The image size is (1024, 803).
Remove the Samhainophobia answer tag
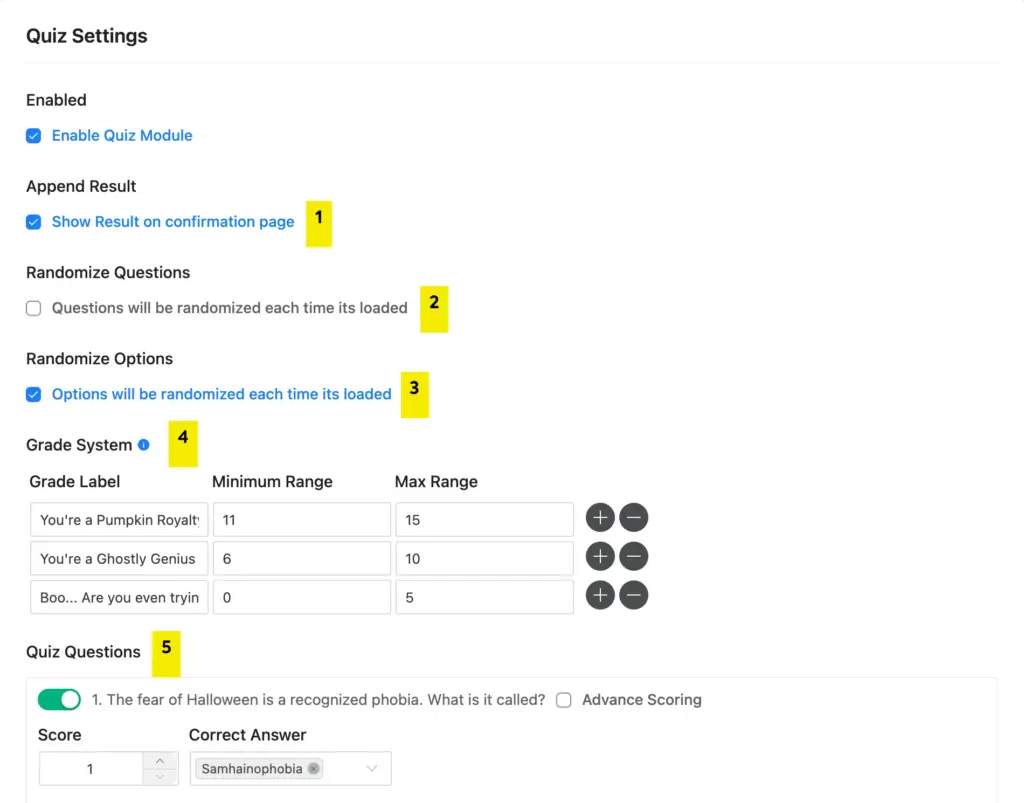coord(314,768)
